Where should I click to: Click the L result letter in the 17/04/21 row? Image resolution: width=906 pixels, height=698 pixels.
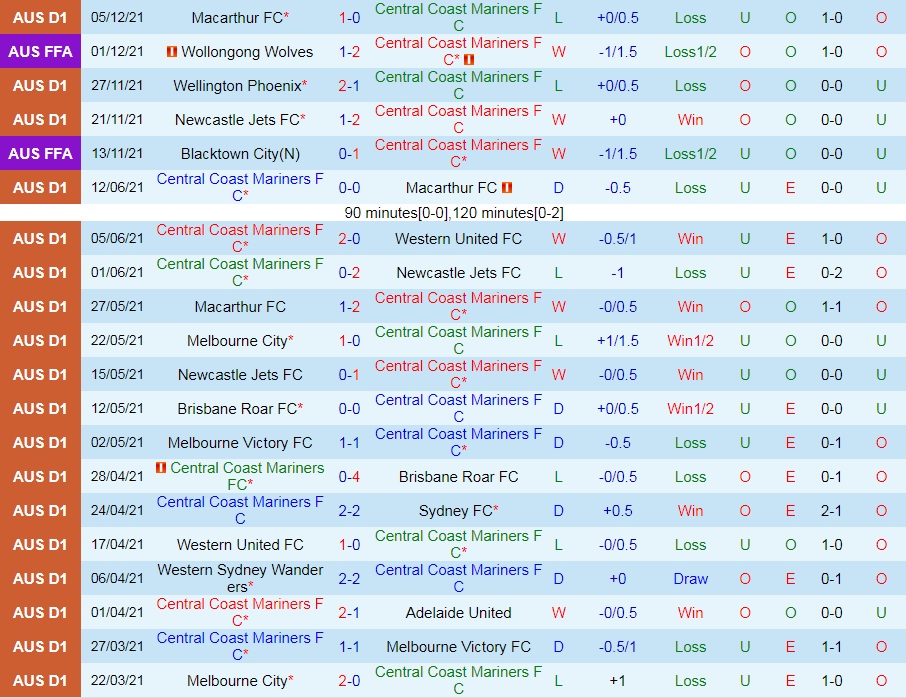click(558, 545)
